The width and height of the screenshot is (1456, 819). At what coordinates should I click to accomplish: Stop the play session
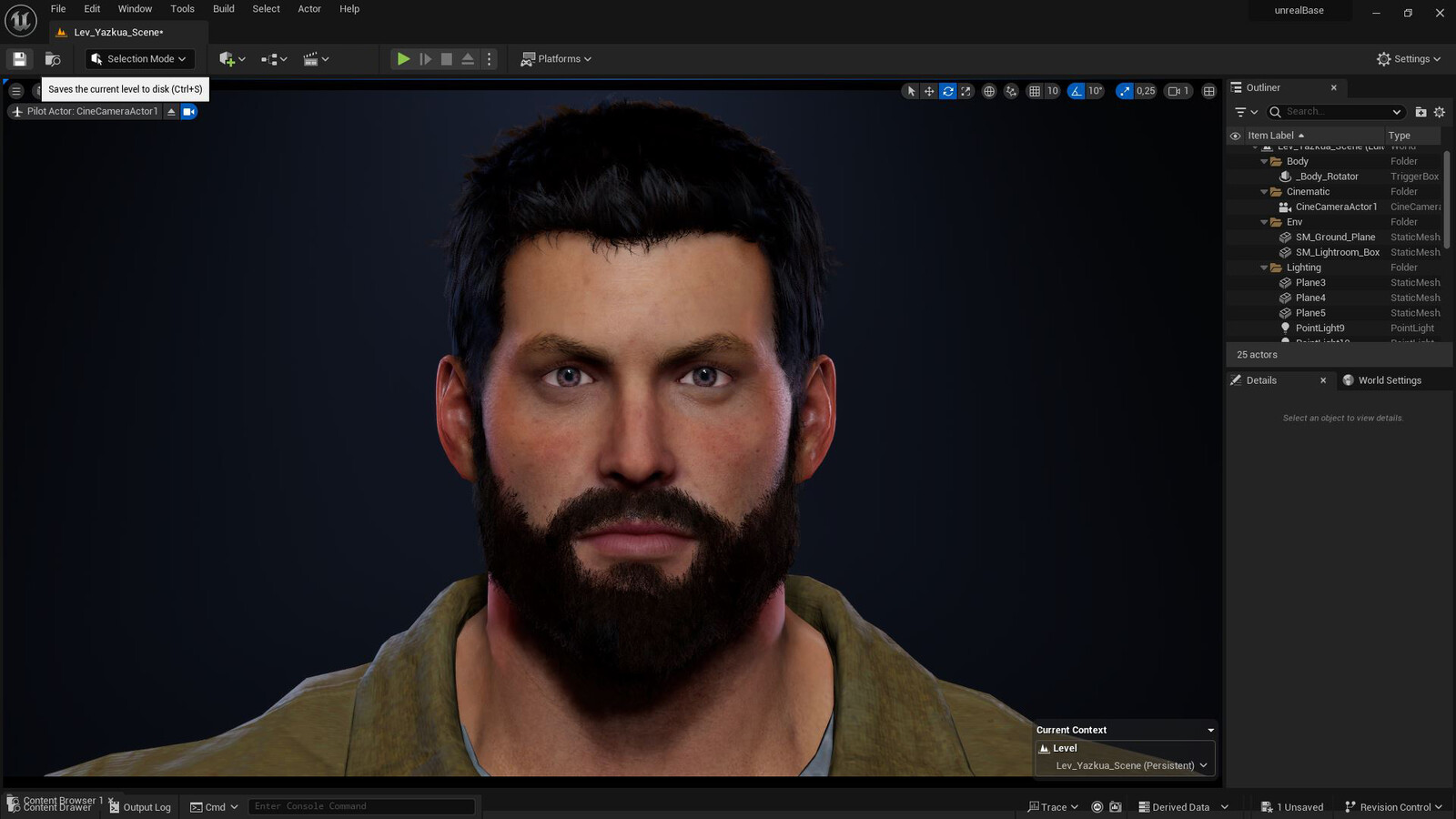pyautogui.click(x=446, y=59)
